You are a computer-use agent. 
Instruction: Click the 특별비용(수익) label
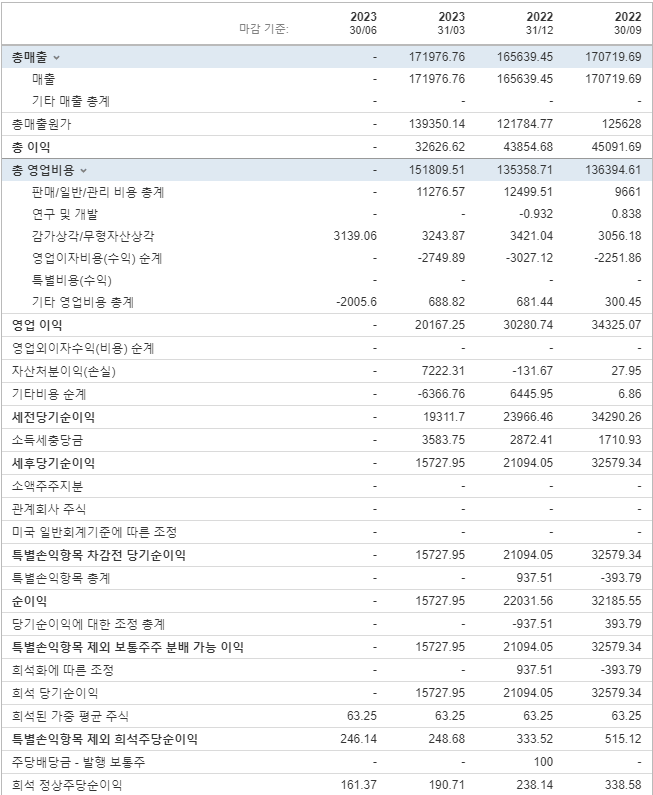click(72, 280)
